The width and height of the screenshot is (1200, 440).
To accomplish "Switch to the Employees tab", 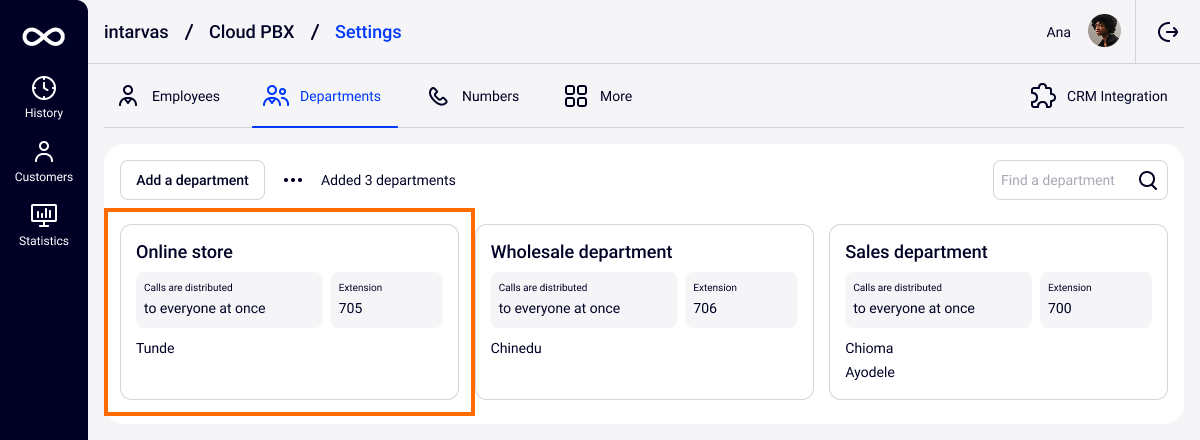I will 169,97.
